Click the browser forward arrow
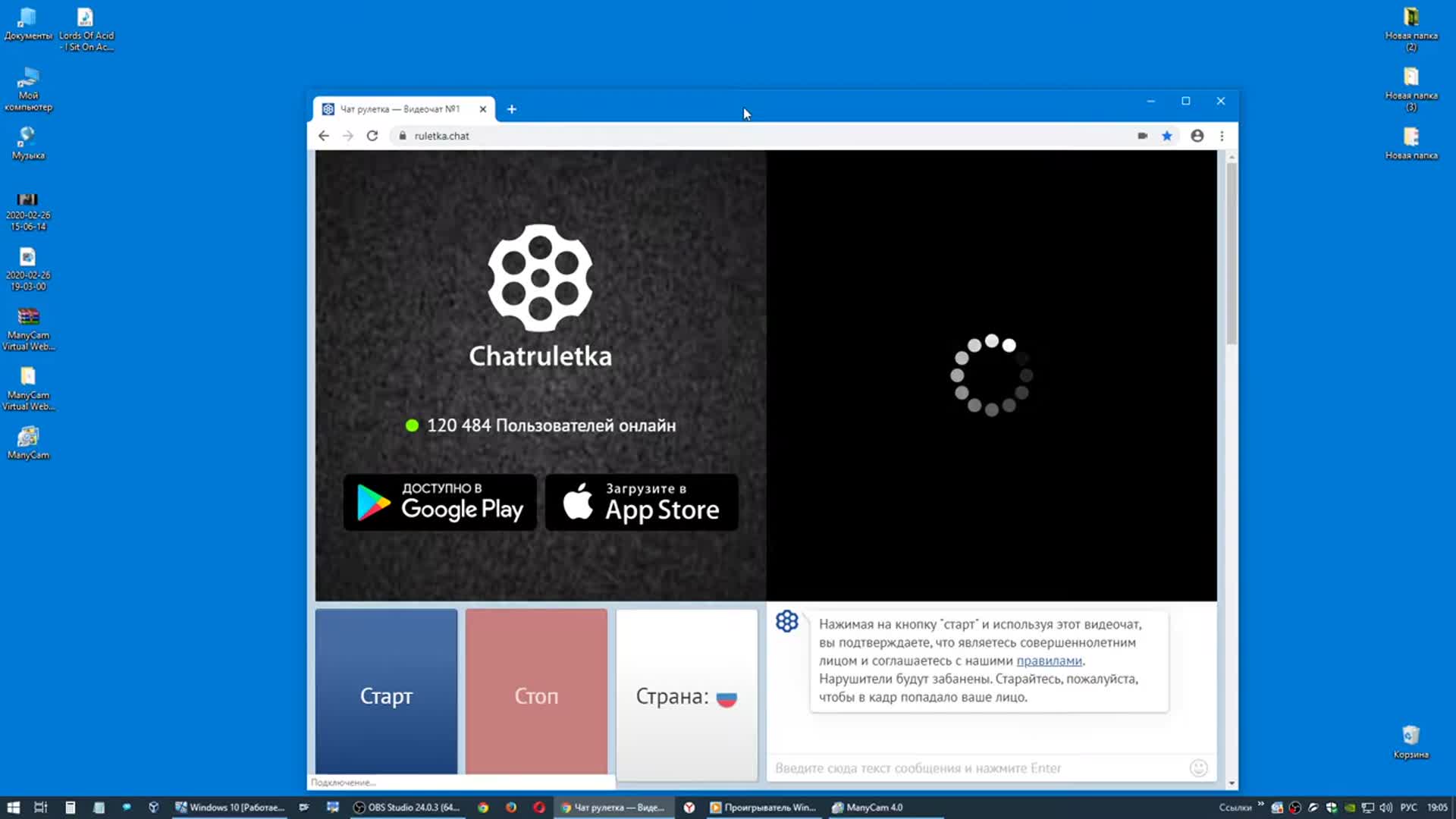 (x=348, y=136)
